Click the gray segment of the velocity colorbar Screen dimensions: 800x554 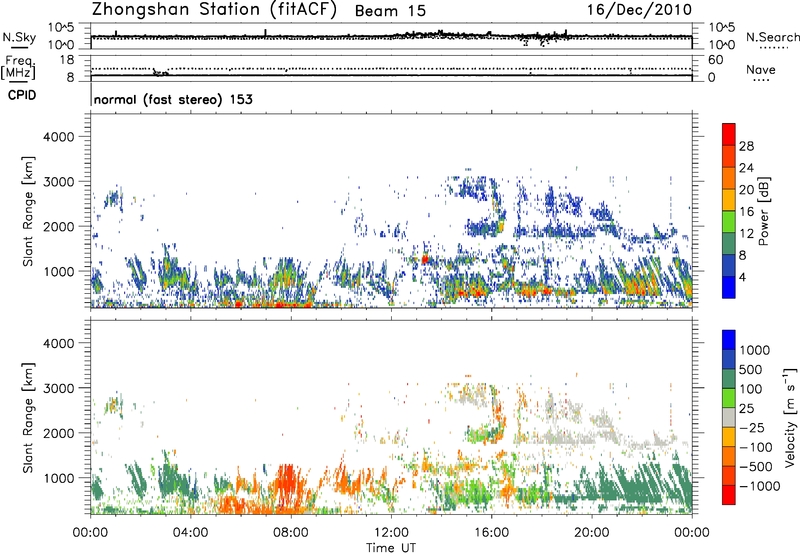pyautogui.click(x=729, y=418)
